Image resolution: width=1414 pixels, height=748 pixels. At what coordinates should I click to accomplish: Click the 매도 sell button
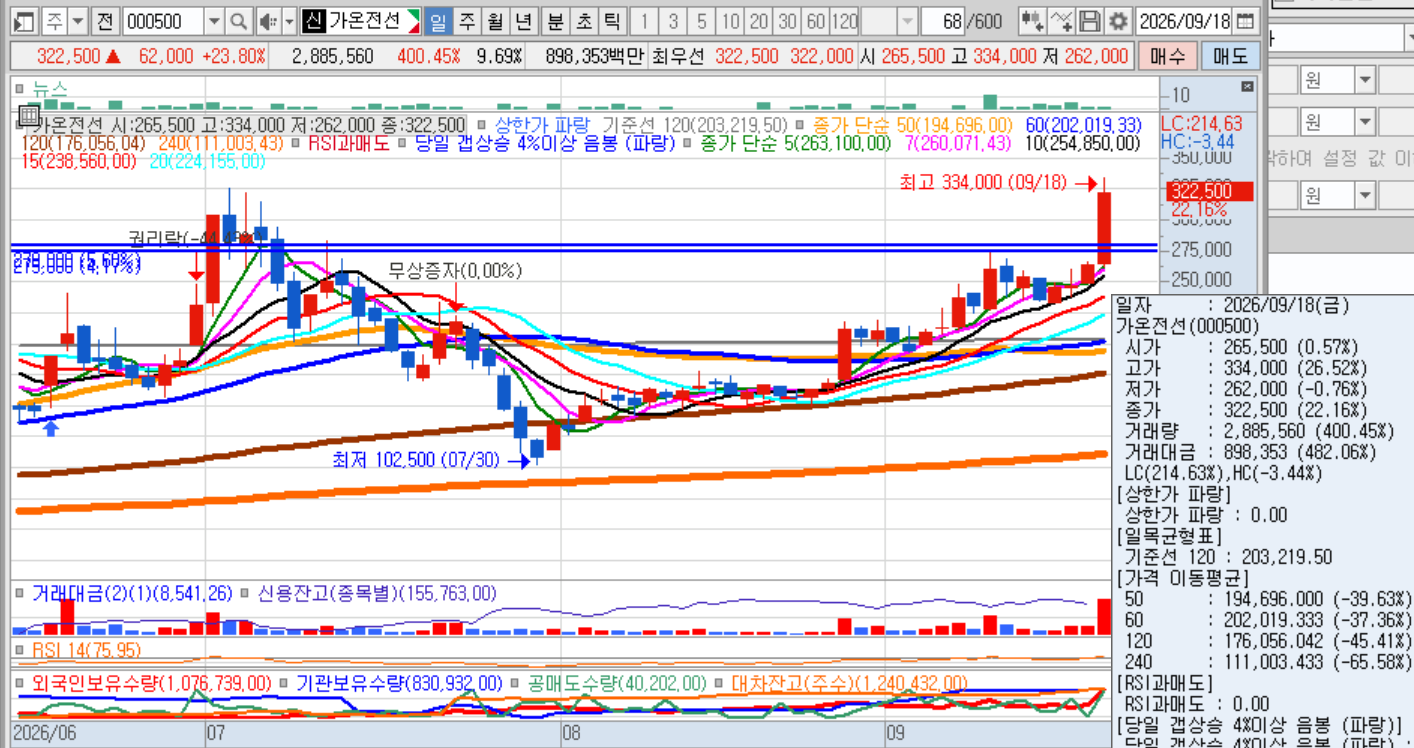tap(1230, 56)
